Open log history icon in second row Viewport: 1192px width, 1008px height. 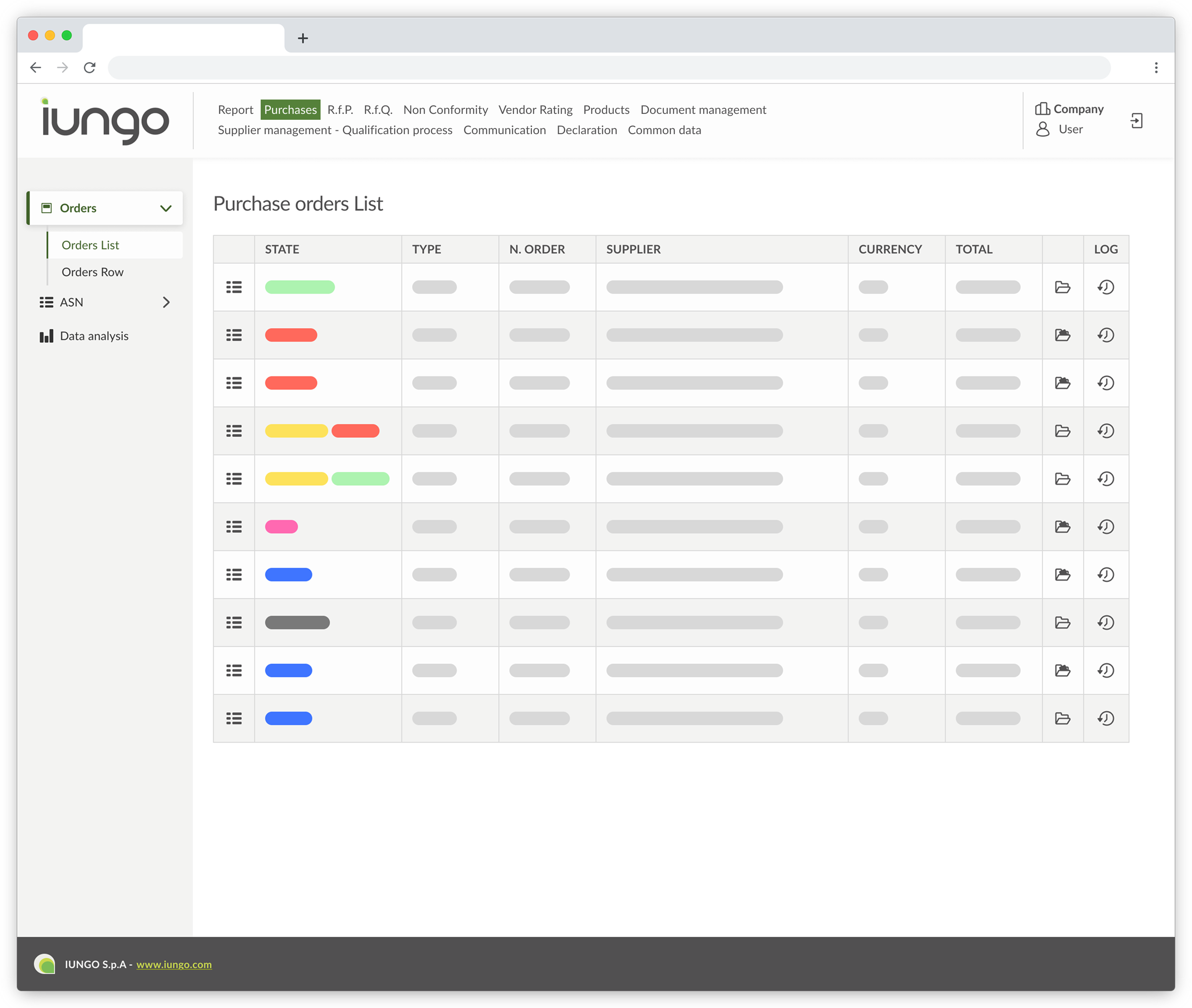pos(1106,335)
